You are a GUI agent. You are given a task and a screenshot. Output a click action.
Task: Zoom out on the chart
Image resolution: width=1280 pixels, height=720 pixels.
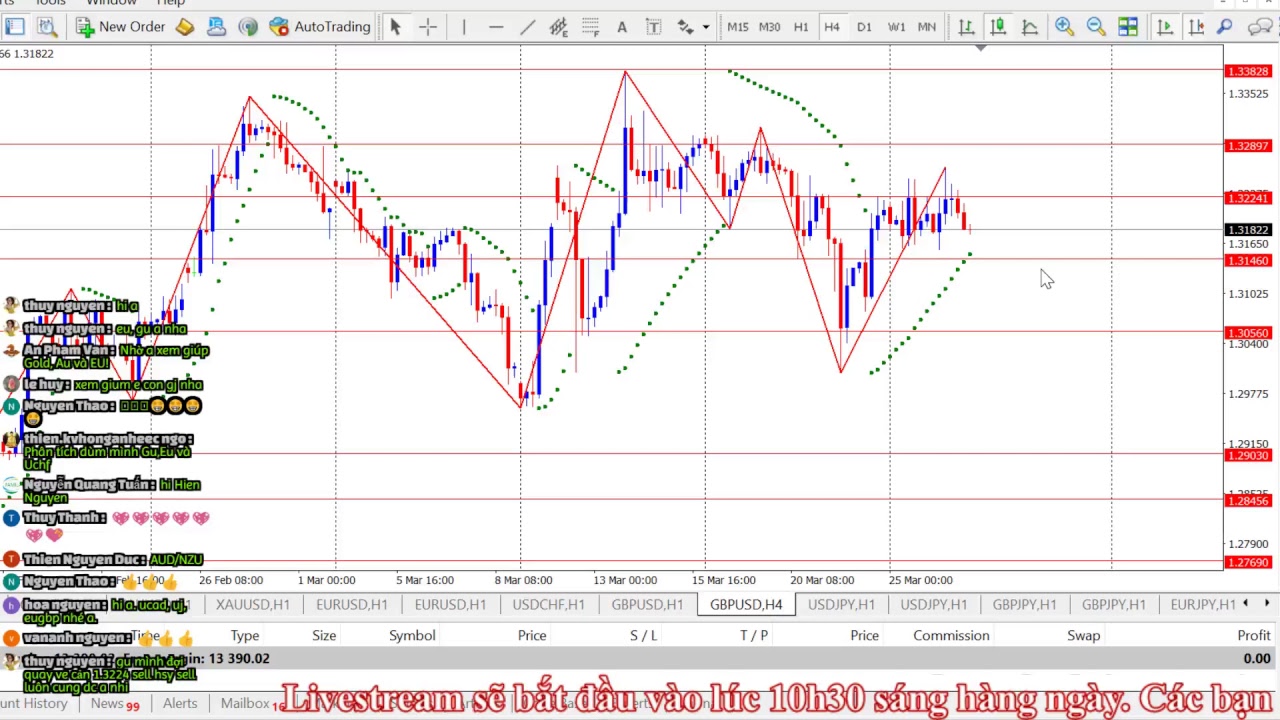click(x=1096, y=27)
